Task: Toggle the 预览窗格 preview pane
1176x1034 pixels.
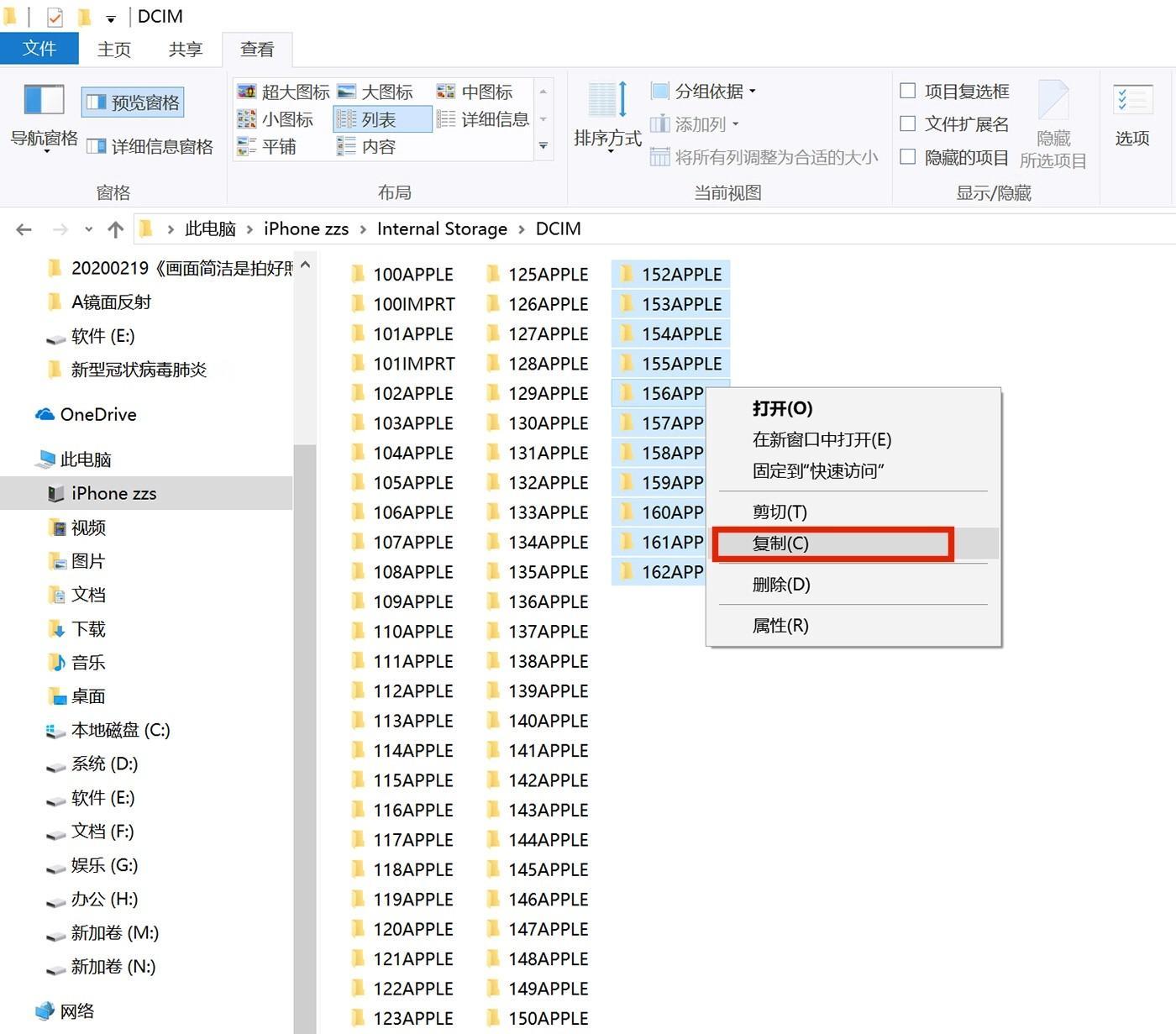Action: (133, 102)
